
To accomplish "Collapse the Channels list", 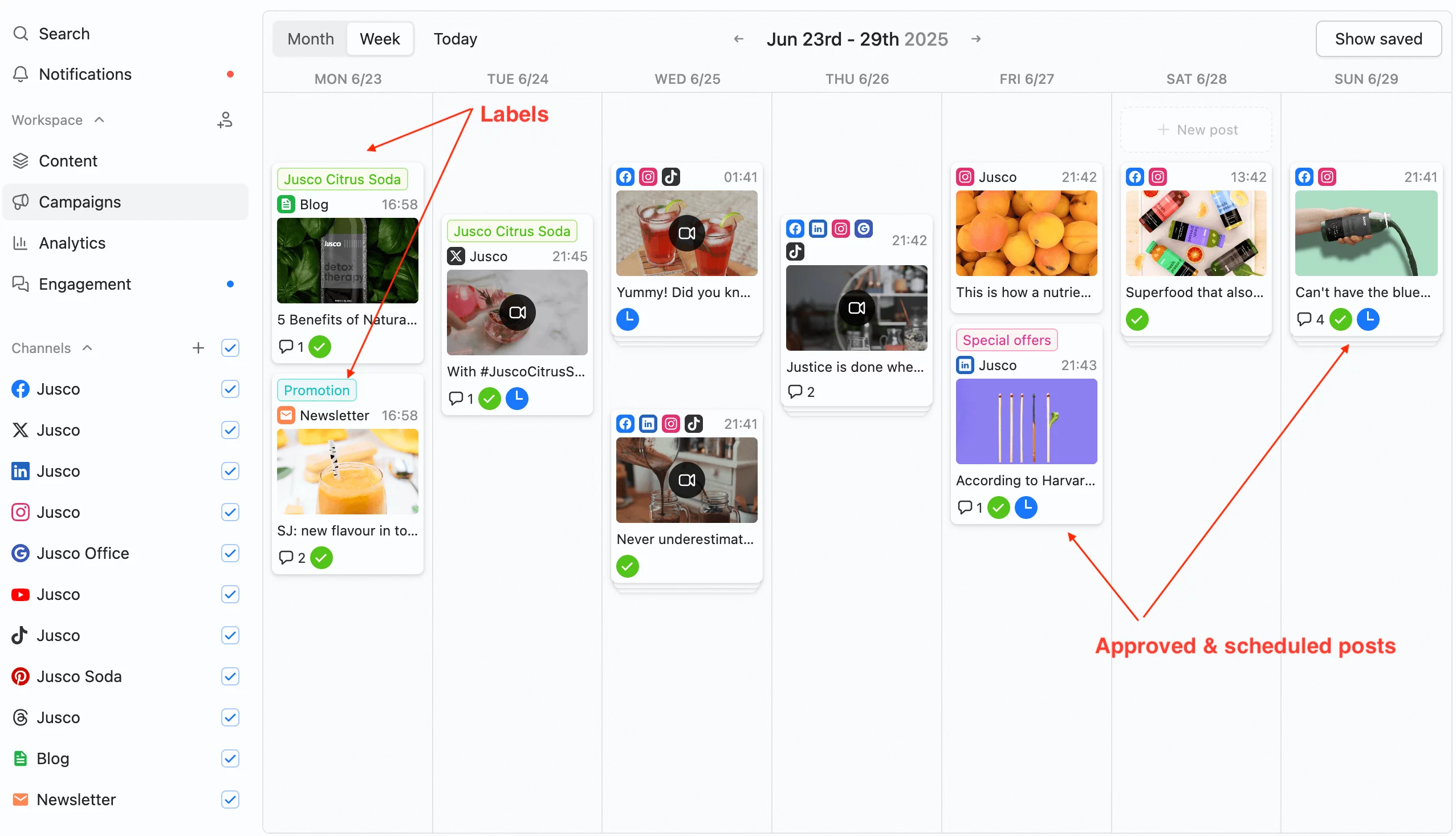I will pyautogui.click(x=87, y=347).
